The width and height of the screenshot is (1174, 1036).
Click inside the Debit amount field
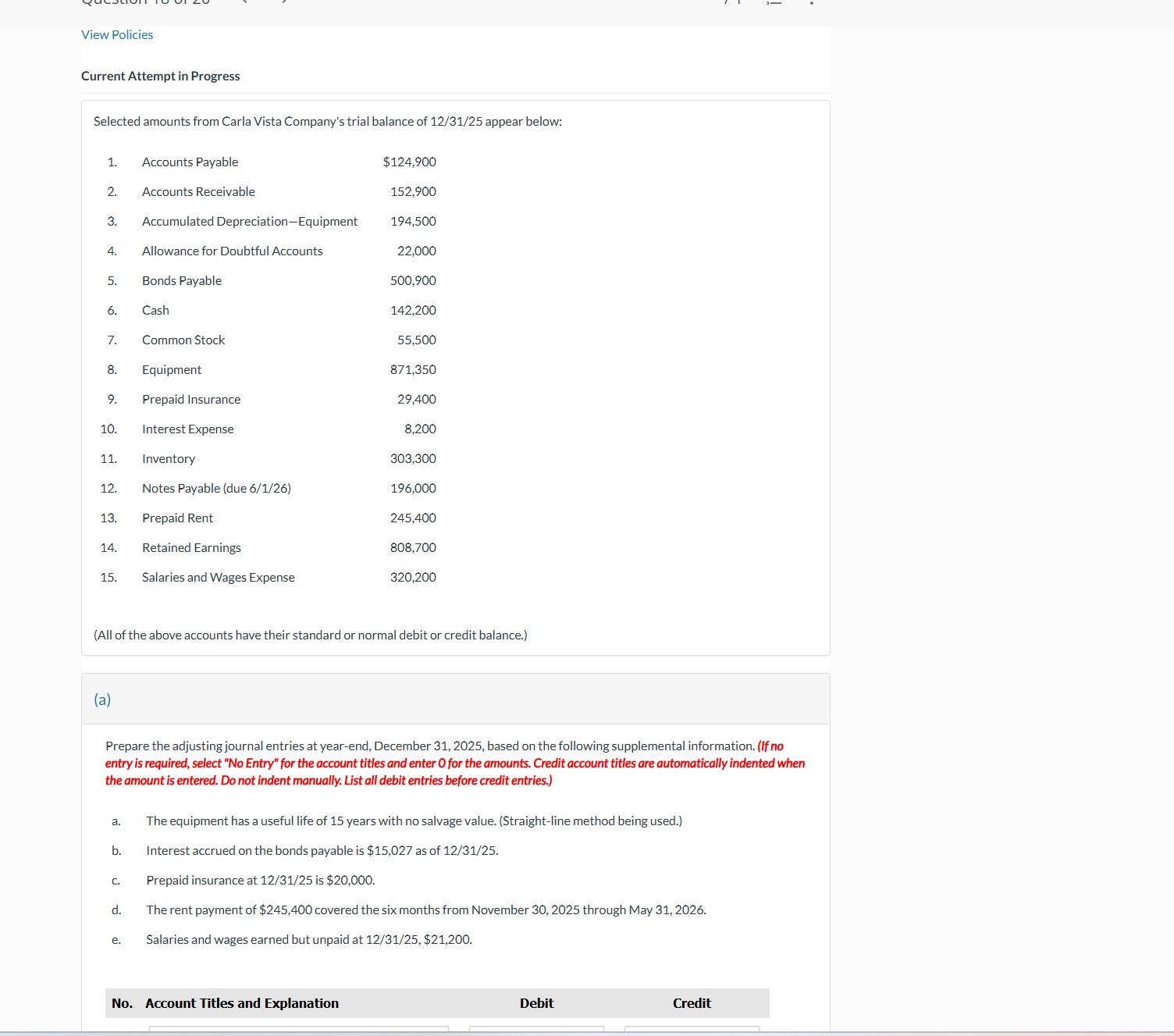coord(536,1031)
